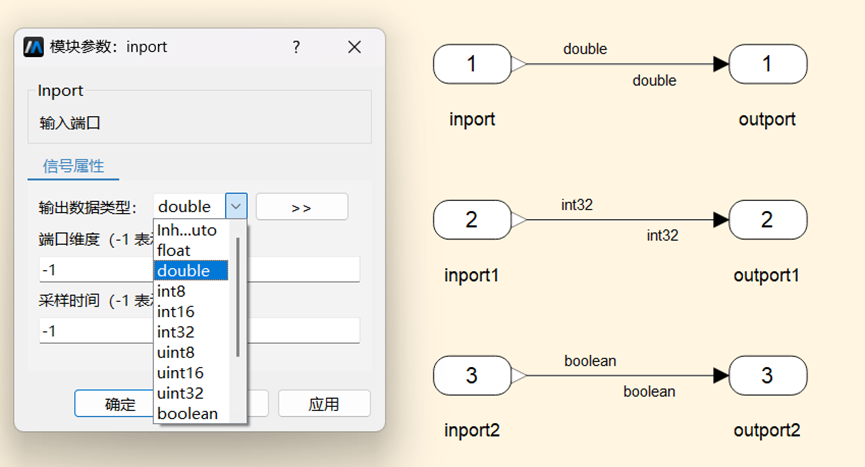The width and height of the screenshot is (865, 467).
Task: Click the lower int32 signal label
Action: tap(663, 236)
